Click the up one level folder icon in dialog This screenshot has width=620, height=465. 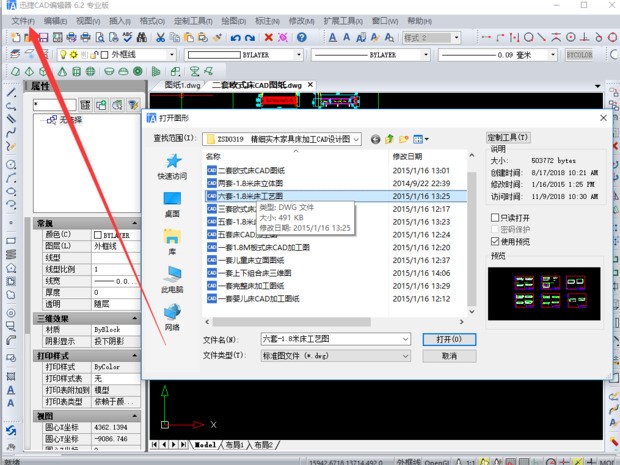coord(389,139)
